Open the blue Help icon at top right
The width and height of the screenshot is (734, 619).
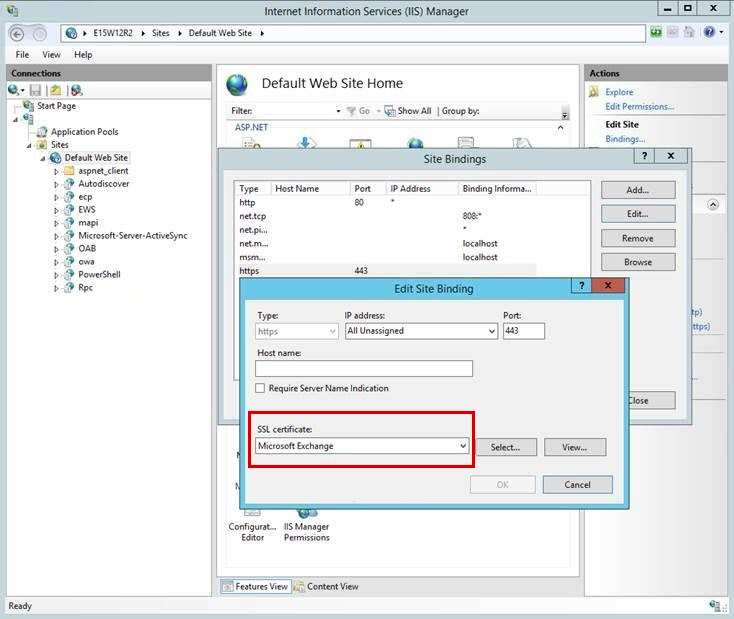click(709, 32)
